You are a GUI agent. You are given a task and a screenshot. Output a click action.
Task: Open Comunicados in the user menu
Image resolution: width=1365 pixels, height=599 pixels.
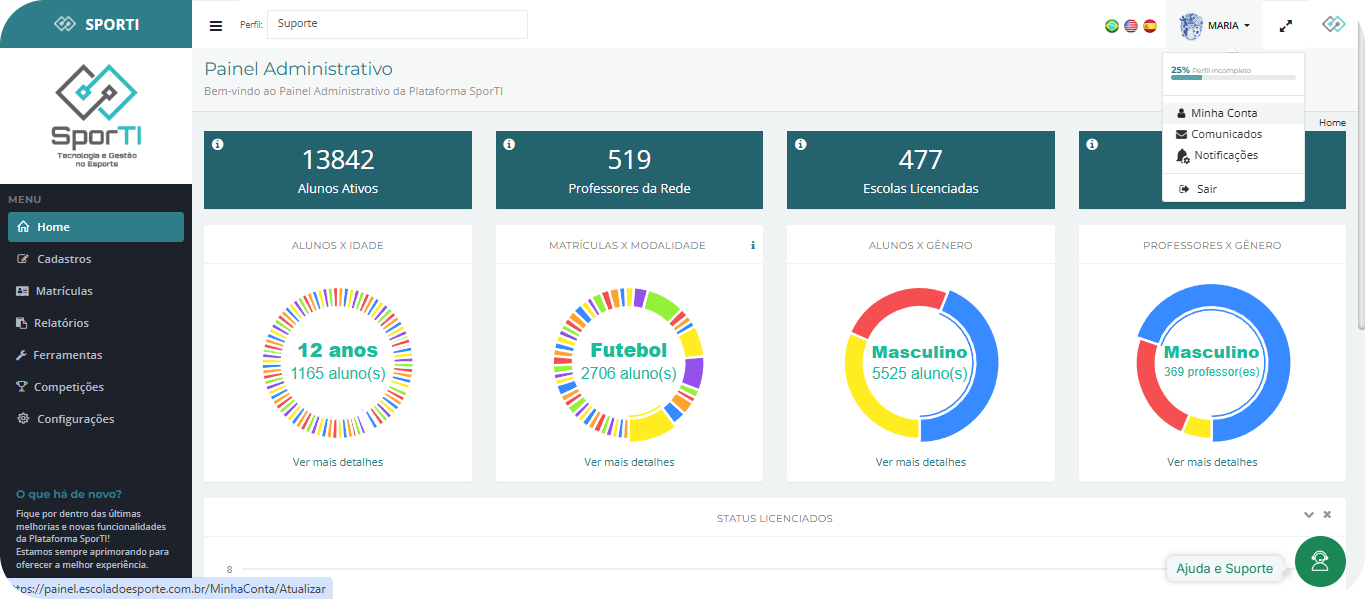point(1226,134)
